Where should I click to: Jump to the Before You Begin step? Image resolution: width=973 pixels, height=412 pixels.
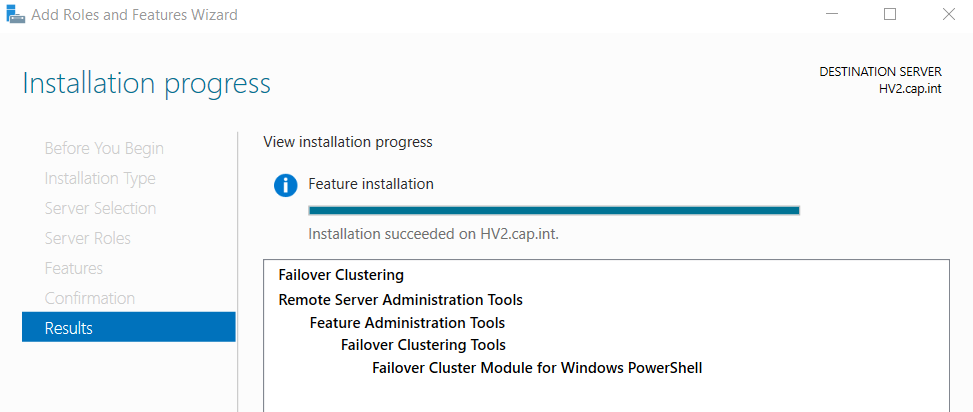point(104,149)
